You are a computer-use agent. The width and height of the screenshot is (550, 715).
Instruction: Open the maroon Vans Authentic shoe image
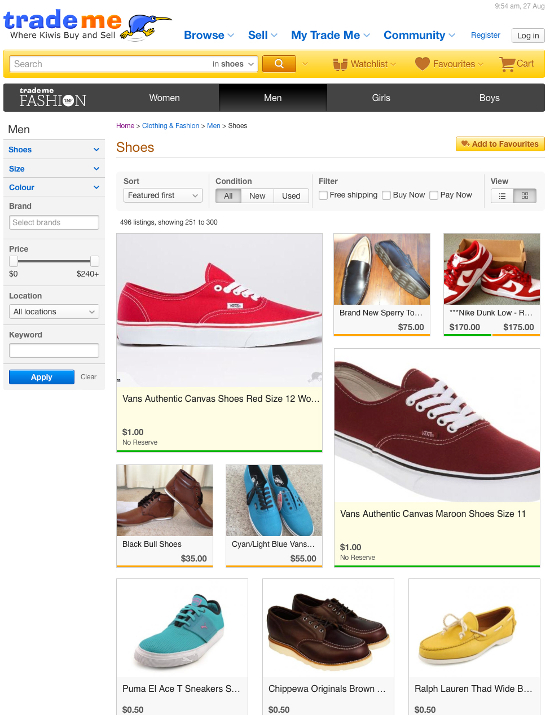[437, 425]
